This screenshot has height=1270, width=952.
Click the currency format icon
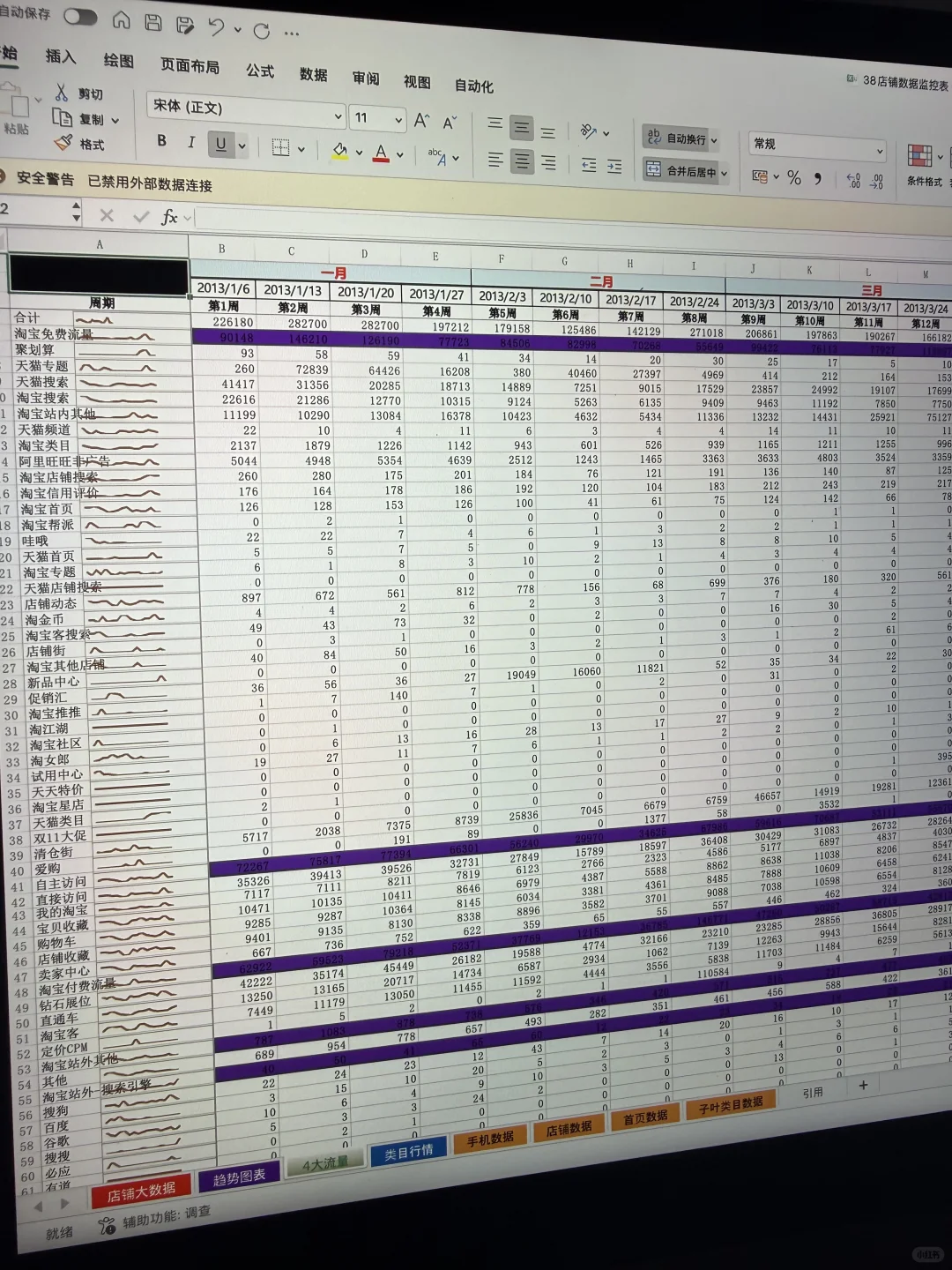[x=759, y=176]
